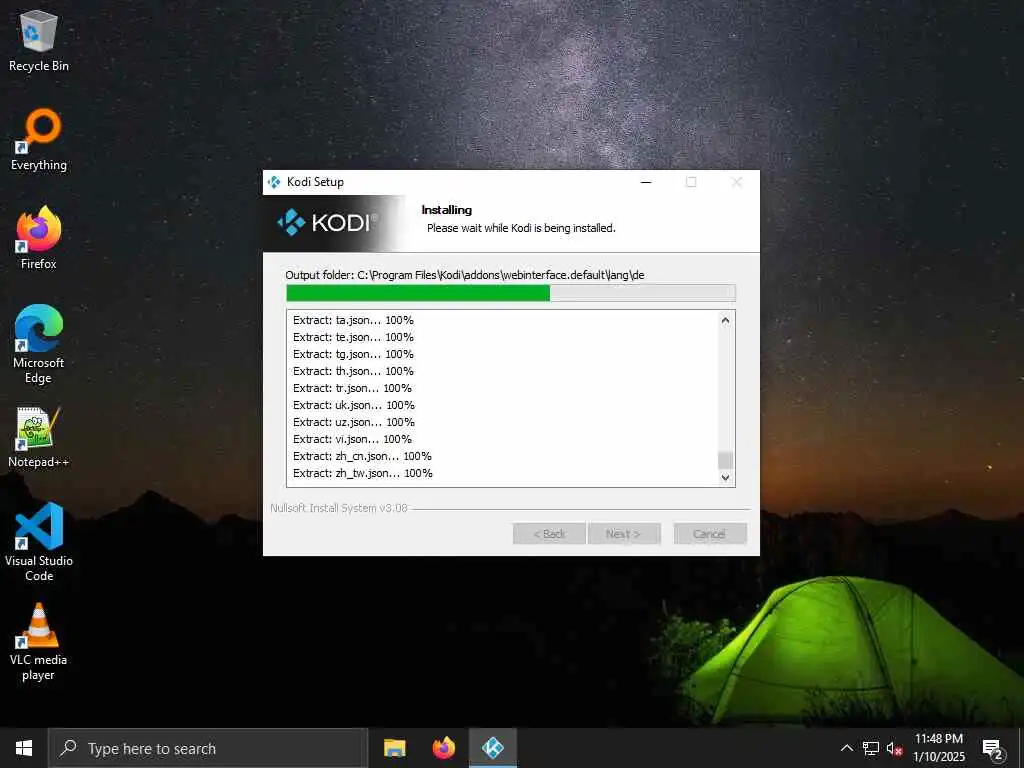The width and height of the screenshot is (1024, 768).
Task: Select the 'Extract: zh_tw.json... 100%' log line
Action: pos(362,473)
